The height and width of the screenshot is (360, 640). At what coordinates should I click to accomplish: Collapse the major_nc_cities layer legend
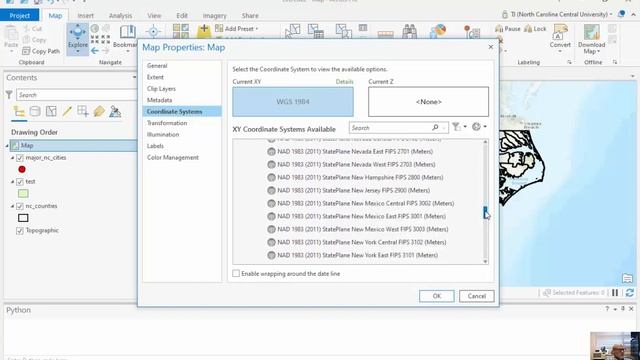12,158
